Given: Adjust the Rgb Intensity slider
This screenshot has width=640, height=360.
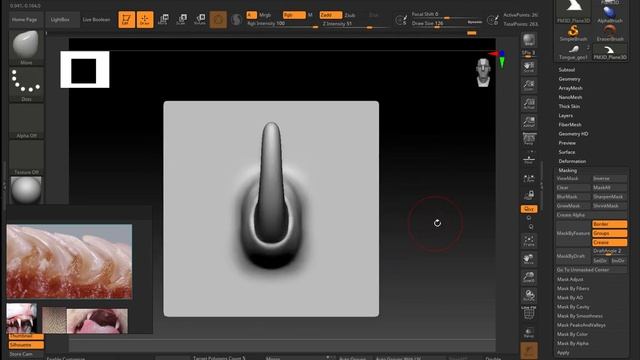Looking at the screenshot, I should (x=282, y=24).
